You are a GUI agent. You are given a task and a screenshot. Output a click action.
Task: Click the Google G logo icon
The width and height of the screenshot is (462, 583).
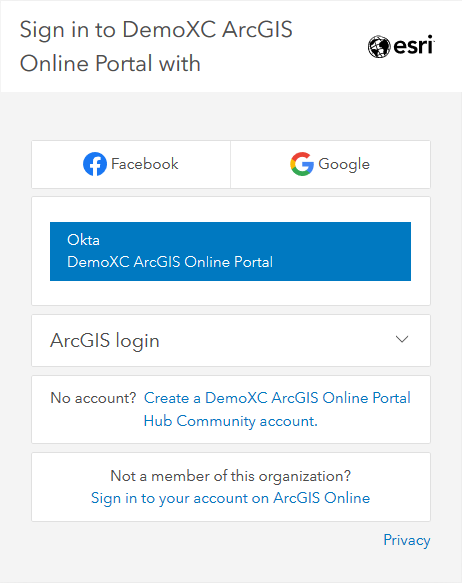[x=302, y=164]
